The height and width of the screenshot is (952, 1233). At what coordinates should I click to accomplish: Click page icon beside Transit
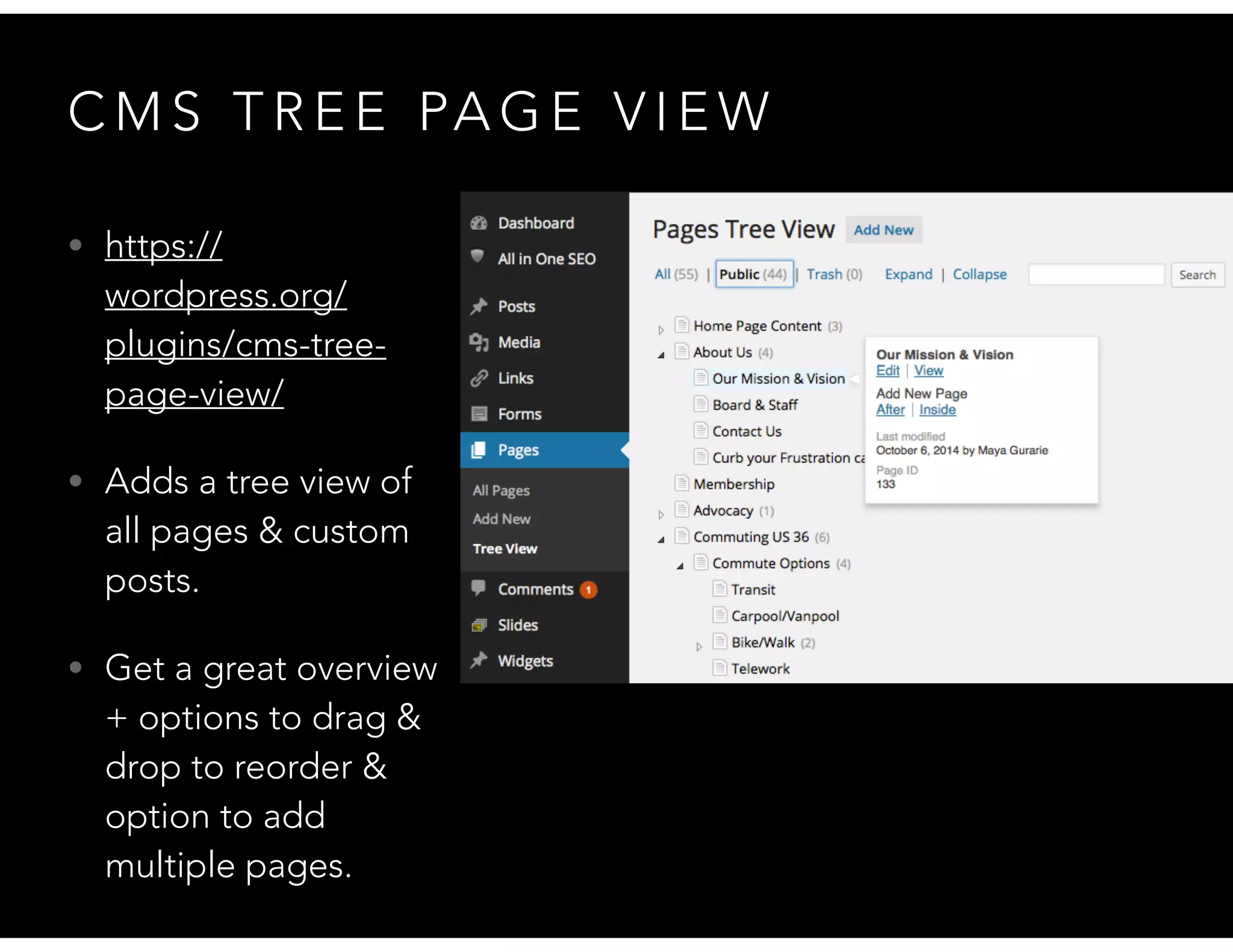pos(719,588)
